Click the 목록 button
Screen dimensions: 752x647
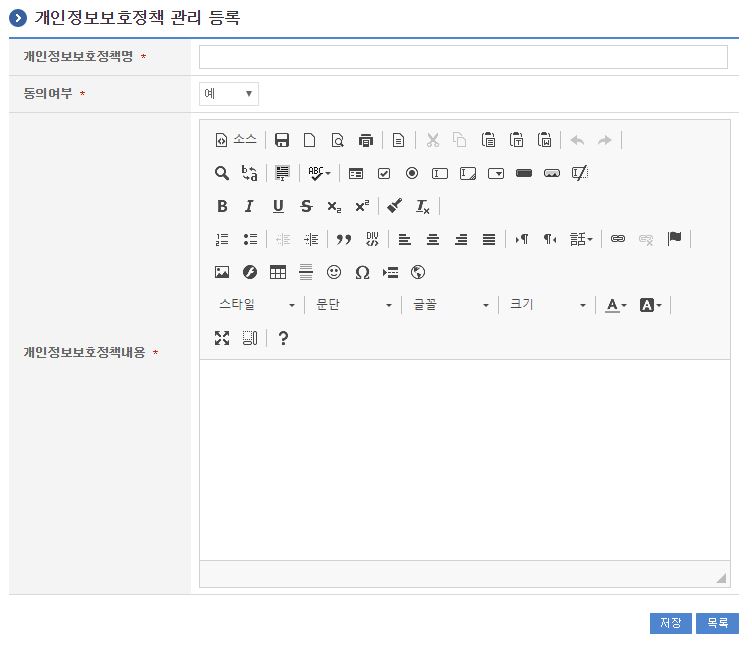coord(717,623)
